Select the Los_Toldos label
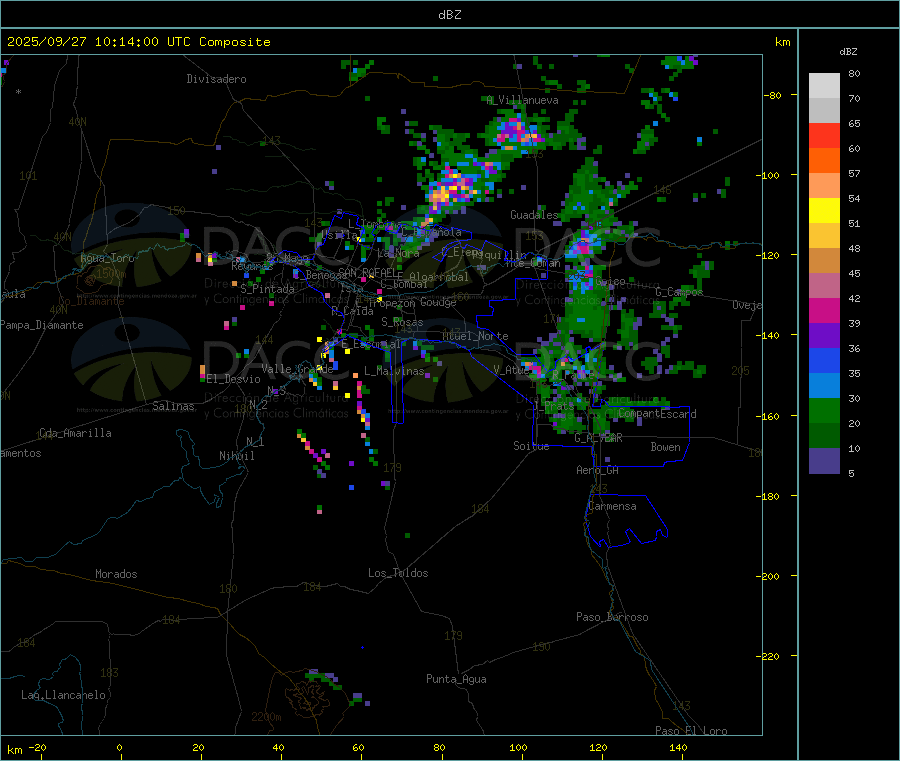 [x=398, y=573]
